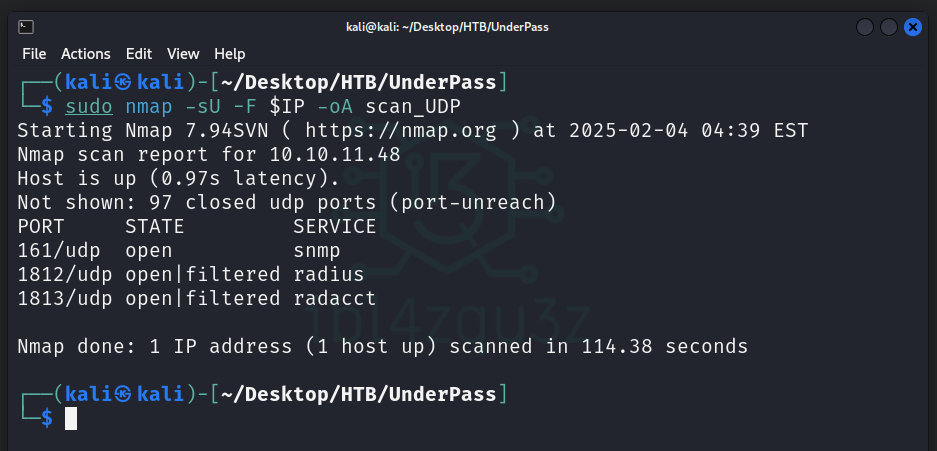937x451 pixels.
Task: Open the Edit menu
Action: (139, 54)
